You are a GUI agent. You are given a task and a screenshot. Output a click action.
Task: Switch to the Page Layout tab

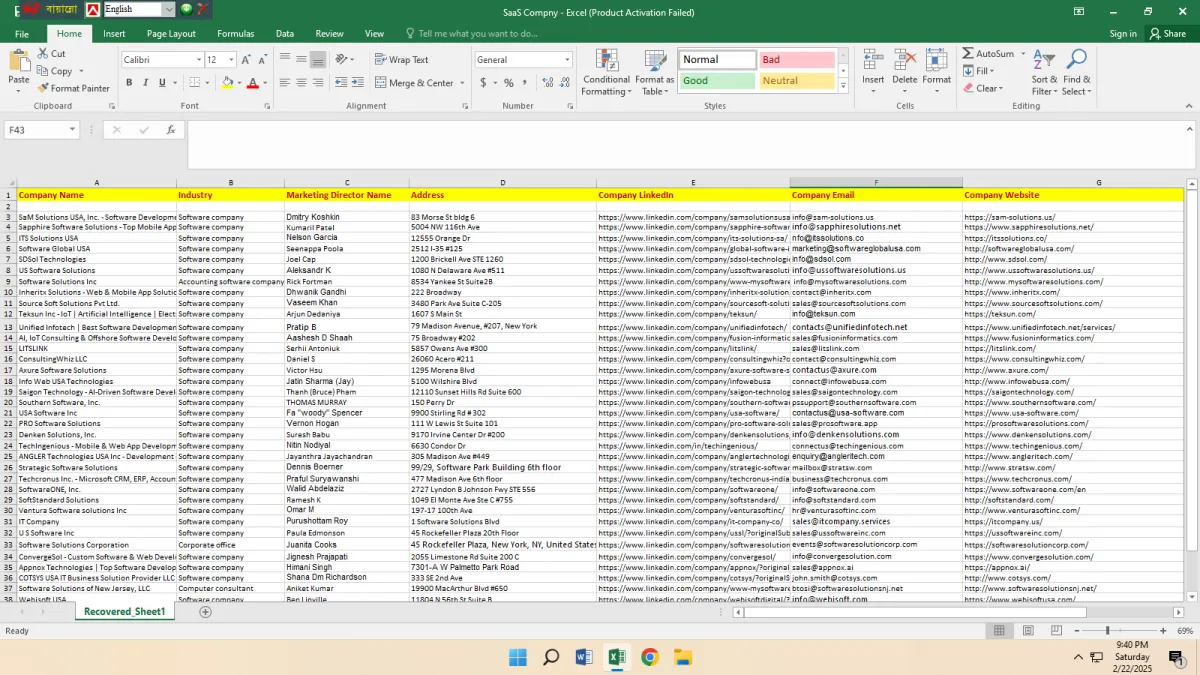[171, 33]
